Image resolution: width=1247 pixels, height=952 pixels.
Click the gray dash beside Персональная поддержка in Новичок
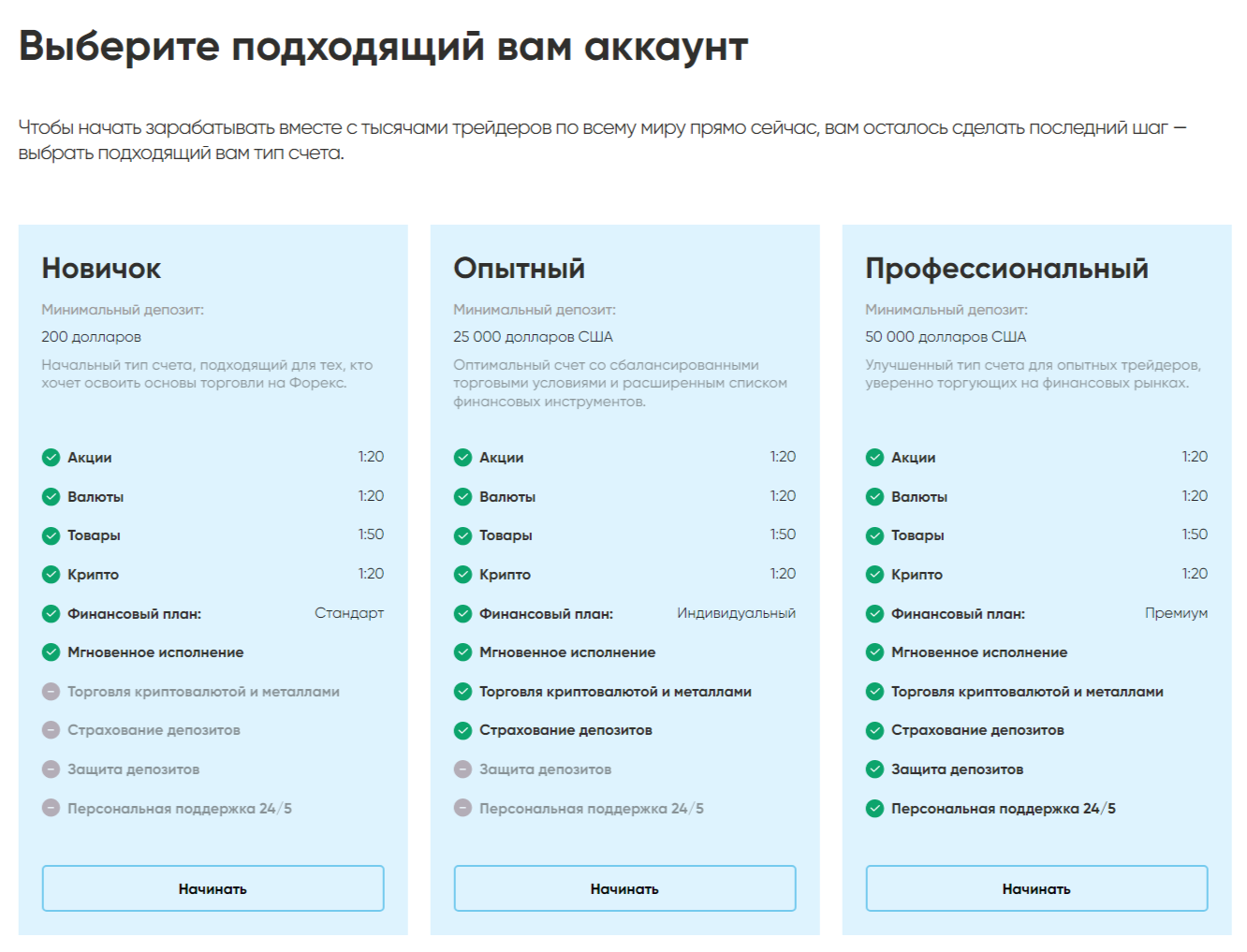[50, 808]
